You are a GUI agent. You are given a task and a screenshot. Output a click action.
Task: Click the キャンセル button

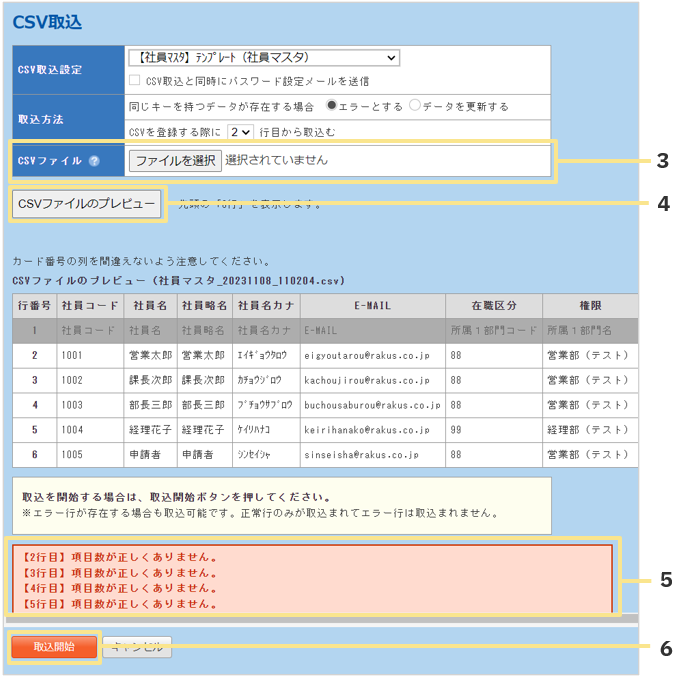coord(137,647)
